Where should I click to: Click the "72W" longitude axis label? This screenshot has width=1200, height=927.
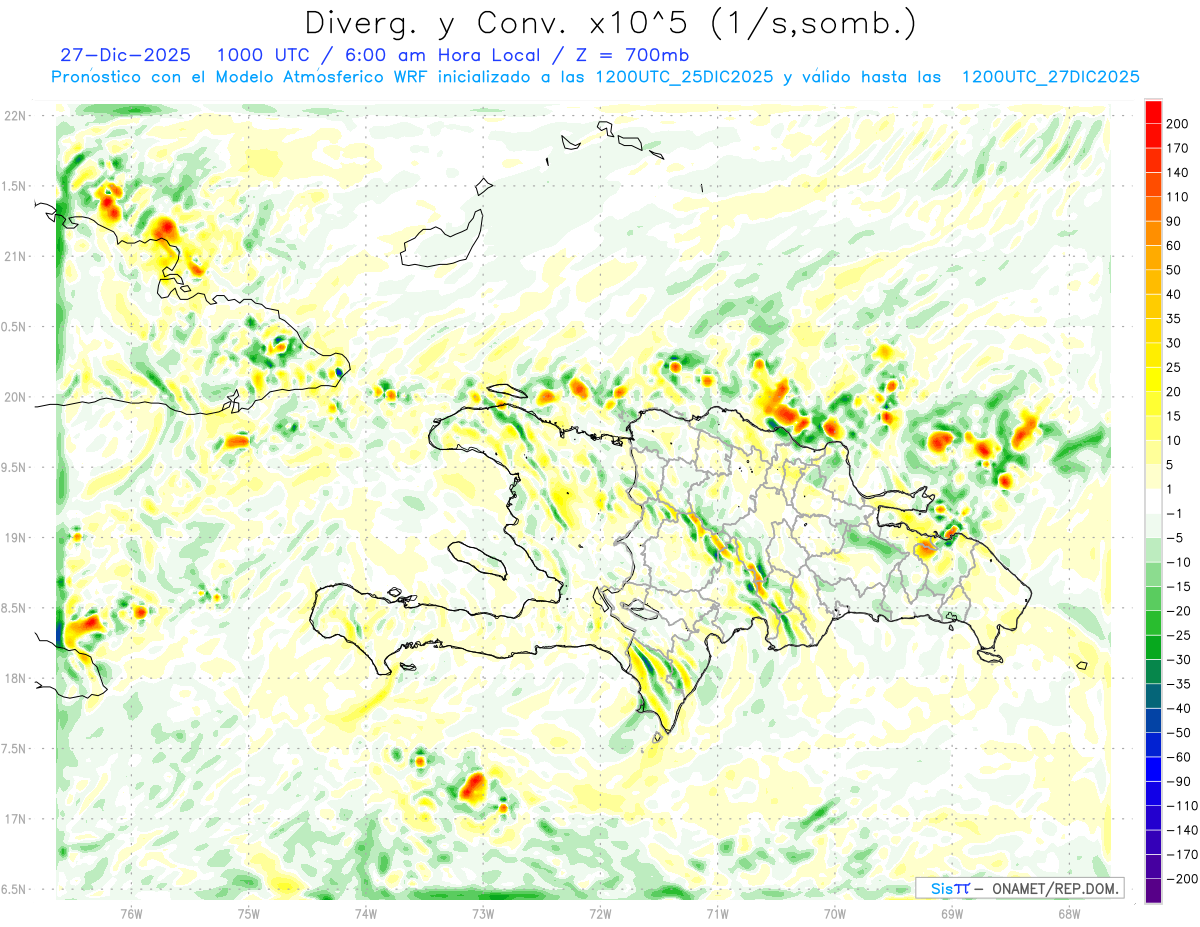(x=599, y=915)
